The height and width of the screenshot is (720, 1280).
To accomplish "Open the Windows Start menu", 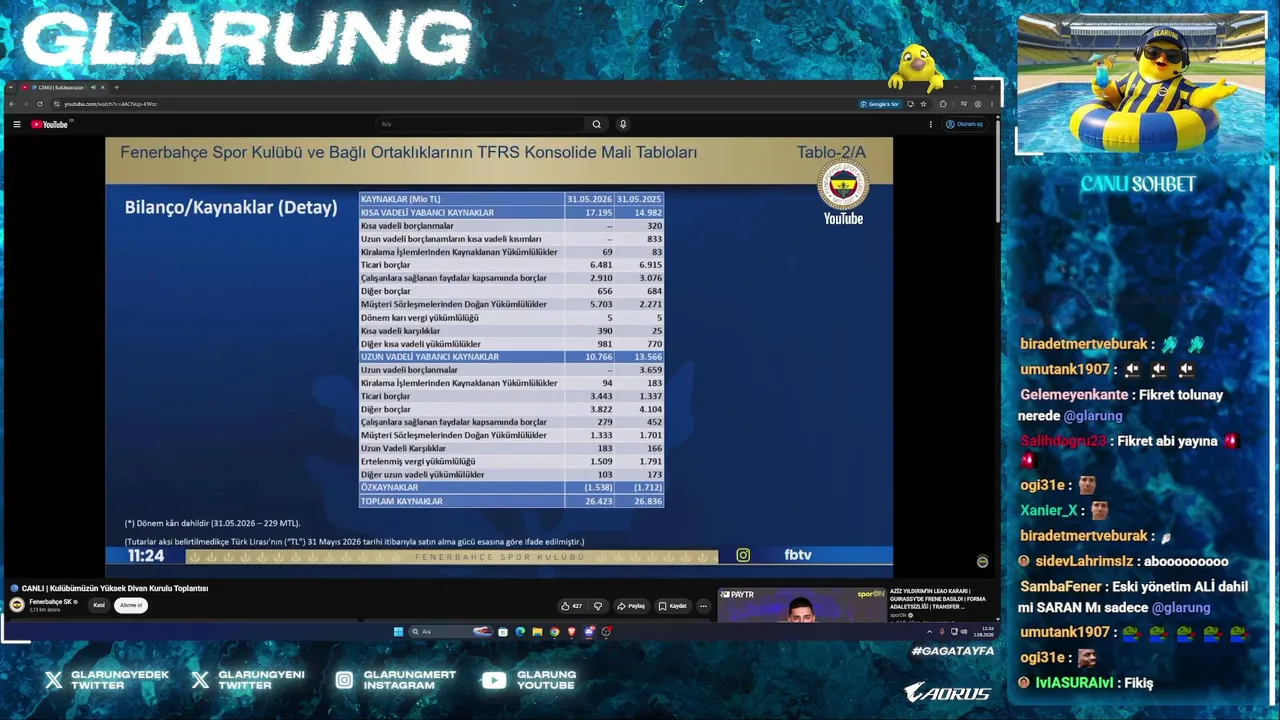I will pyautogui.click(x=398, y=632).
